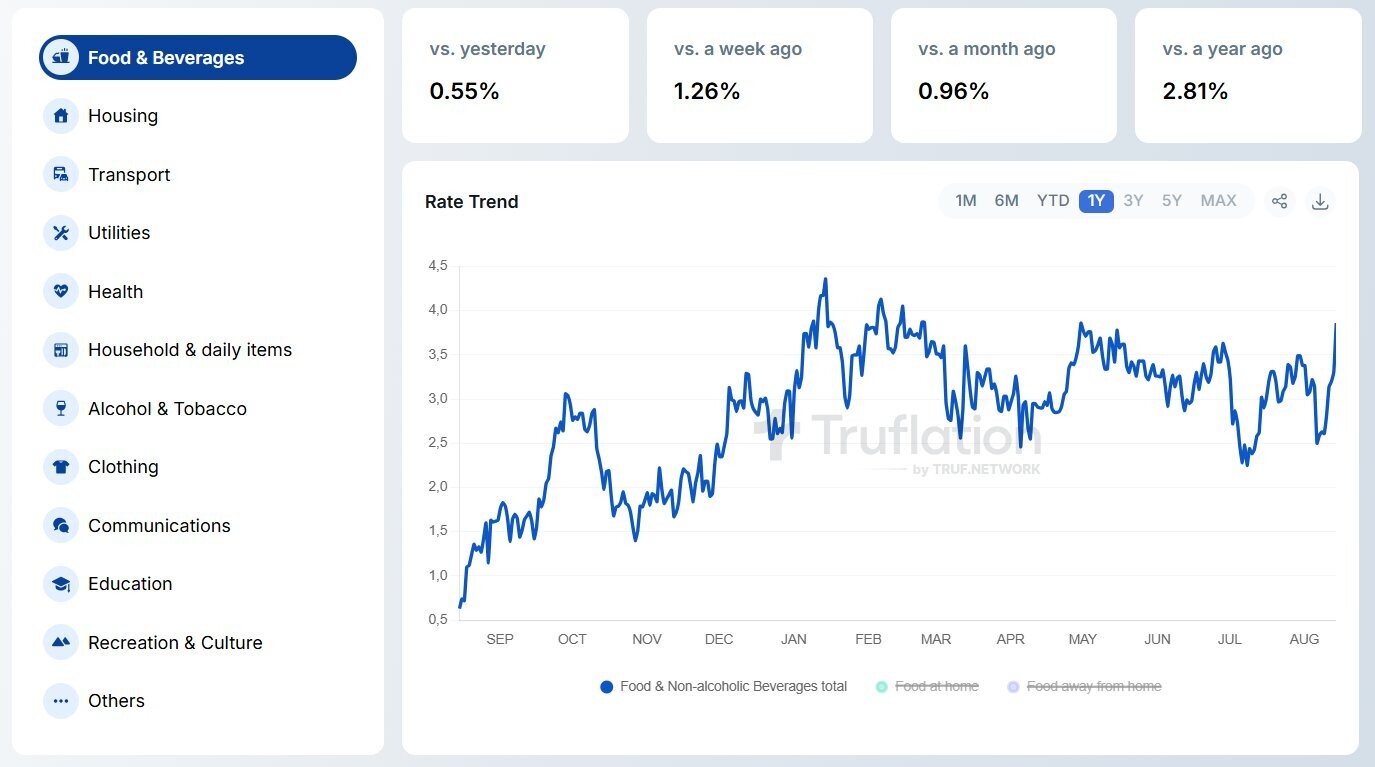Viewport: 1375px width, 767px height.
Task: Click the Transport vehicle icon
Action: (x=61, y=175)
